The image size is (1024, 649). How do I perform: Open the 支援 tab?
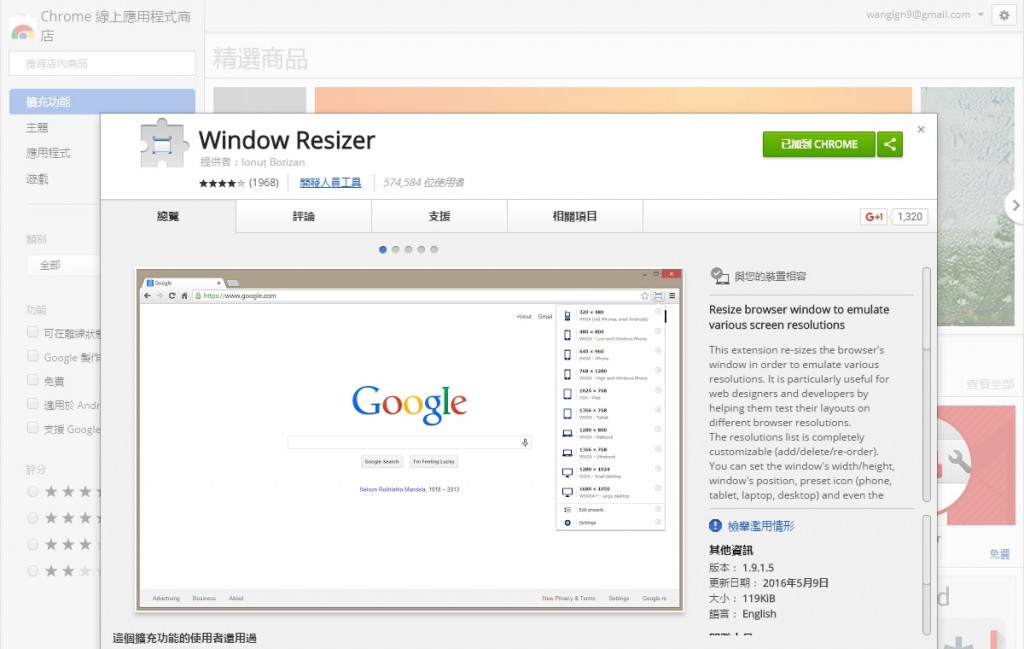tap(440, 216)
